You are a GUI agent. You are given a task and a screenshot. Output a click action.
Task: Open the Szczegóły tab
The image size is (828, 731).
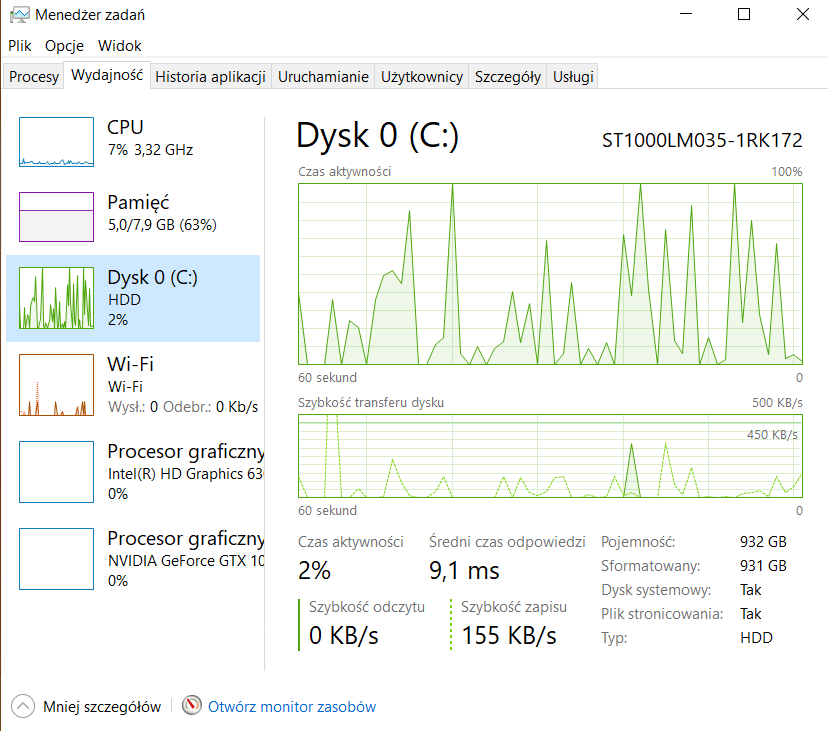click(x=507, y=77)
